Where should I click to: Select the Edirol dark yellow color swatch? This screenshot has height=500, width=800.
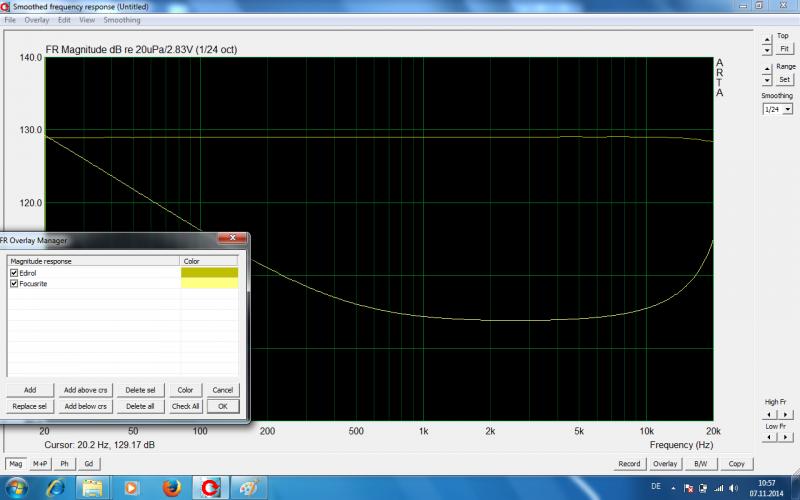coord(209,272)
